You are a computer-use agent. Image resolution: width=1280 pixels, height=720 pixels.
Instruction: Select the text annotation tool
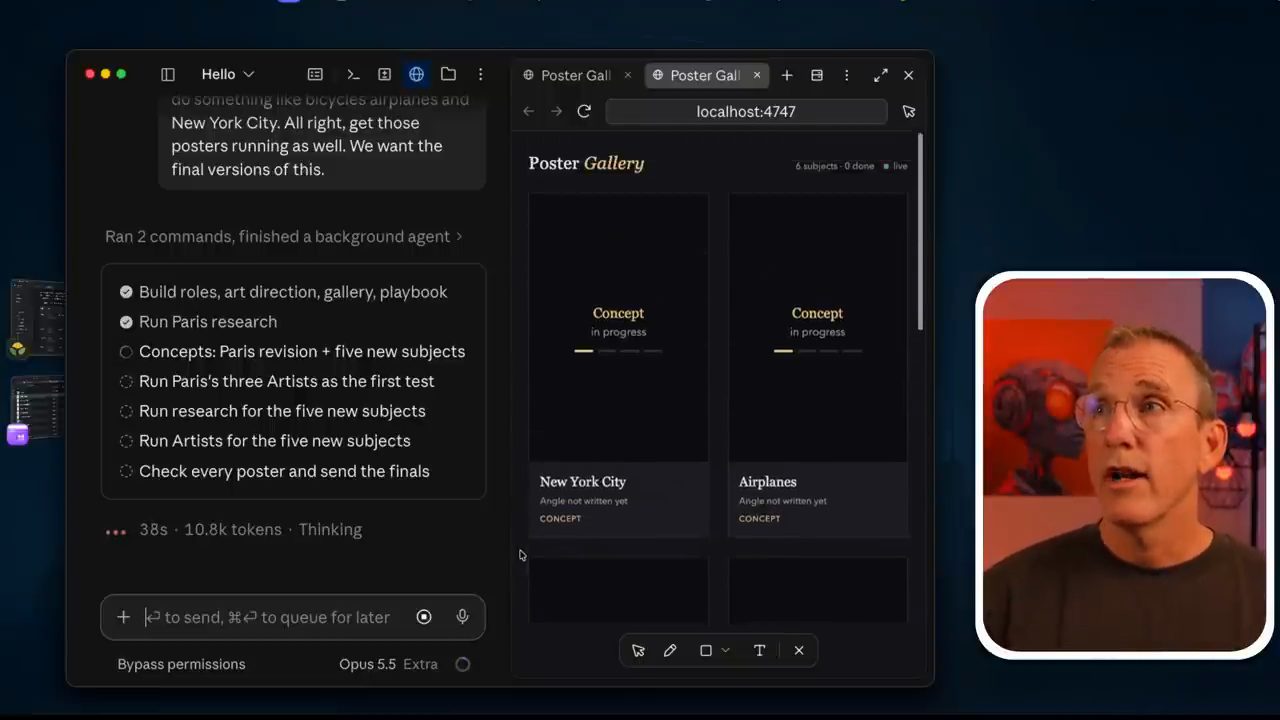pos(759,650)
